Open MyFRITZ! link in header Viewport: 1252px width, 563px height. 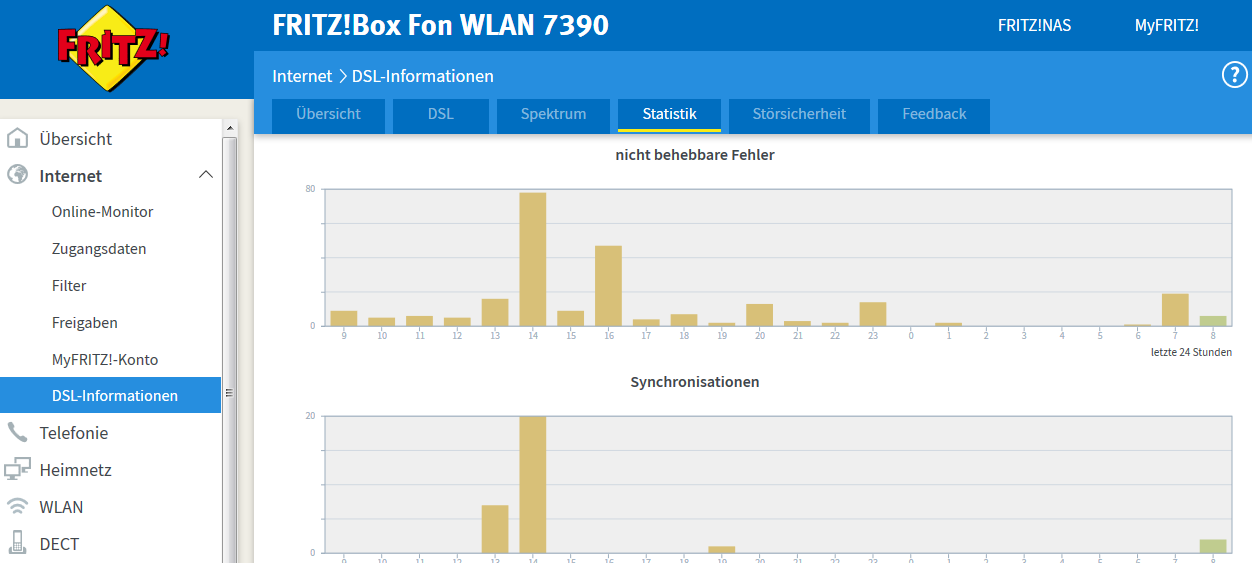1166,26
